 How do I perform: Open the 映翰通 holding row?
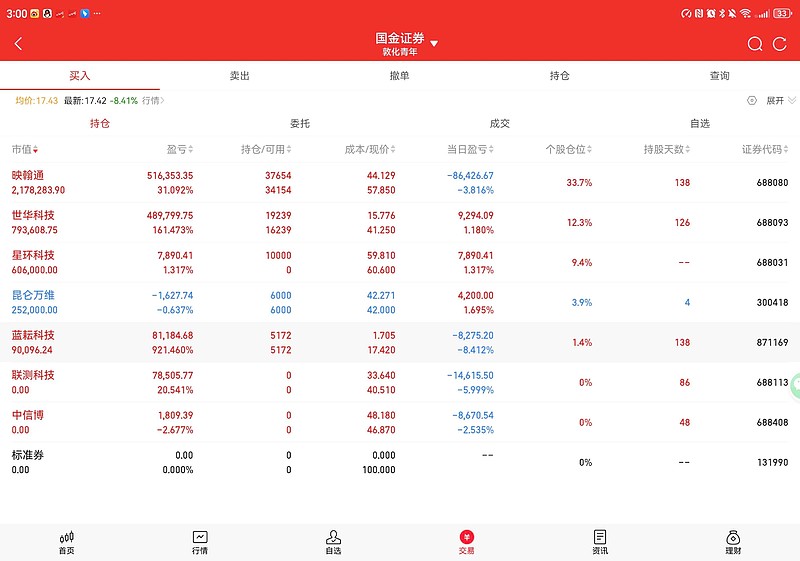400,183
